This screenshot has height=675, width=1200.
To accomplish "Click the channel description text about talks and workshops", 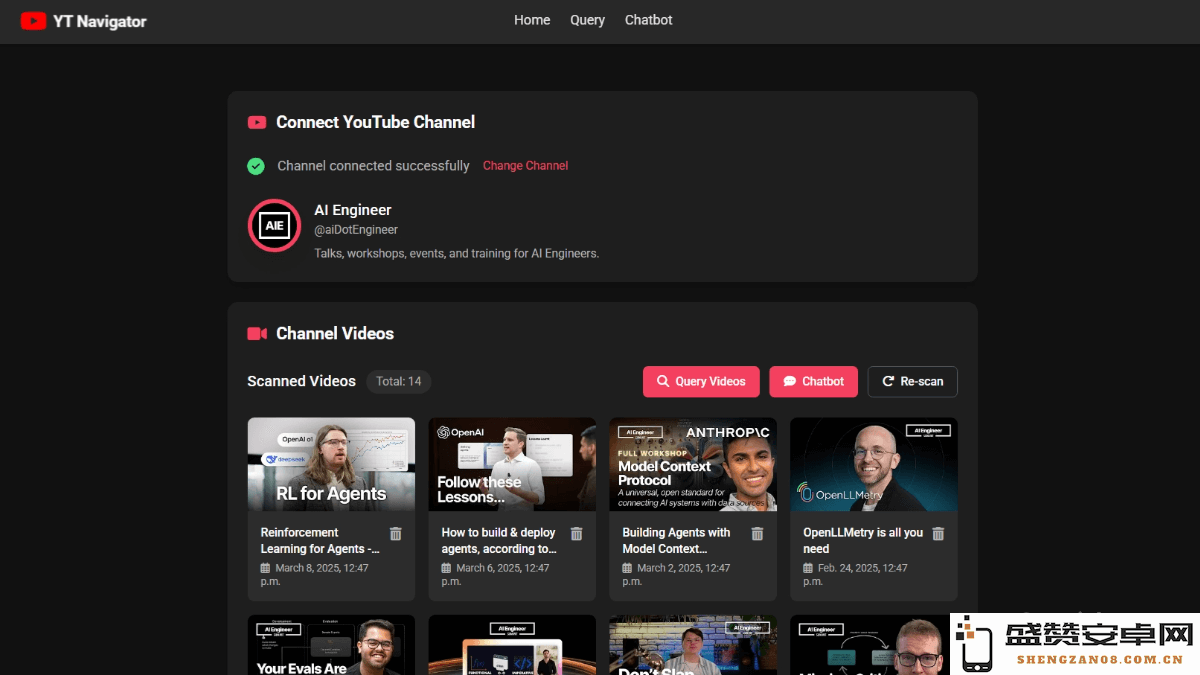I will pos(457,254).
